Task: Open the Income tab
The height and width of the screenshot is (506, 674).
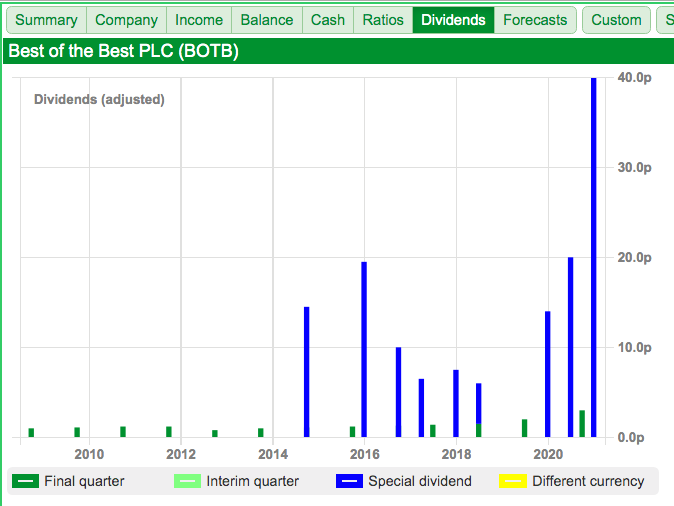Action: click(x=199, y=20)
